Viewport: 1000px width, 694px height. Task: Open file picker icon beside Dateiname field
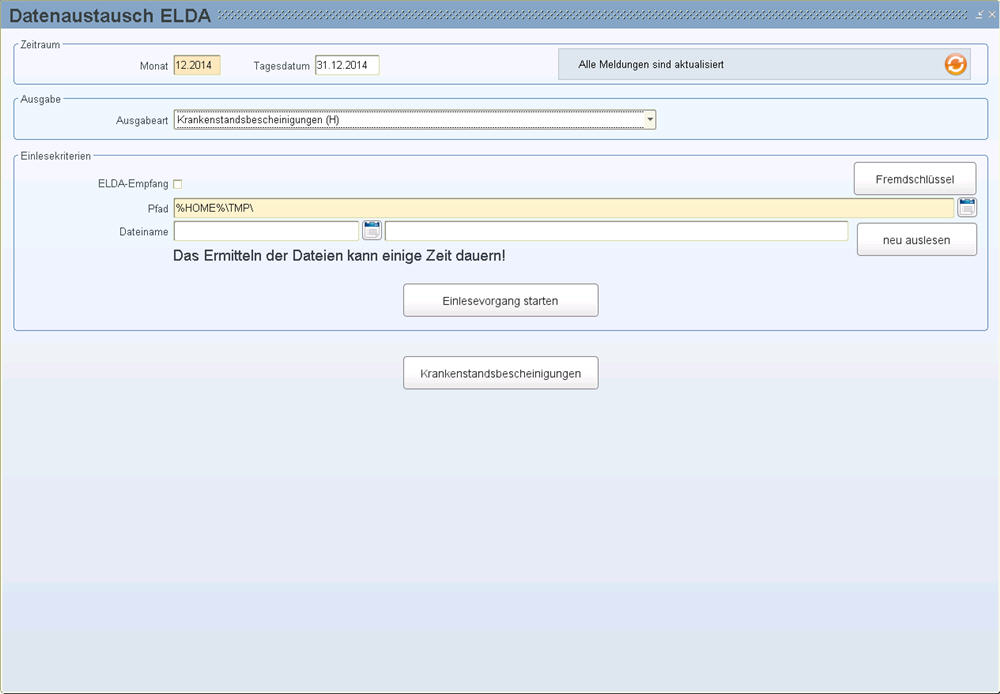372,230
